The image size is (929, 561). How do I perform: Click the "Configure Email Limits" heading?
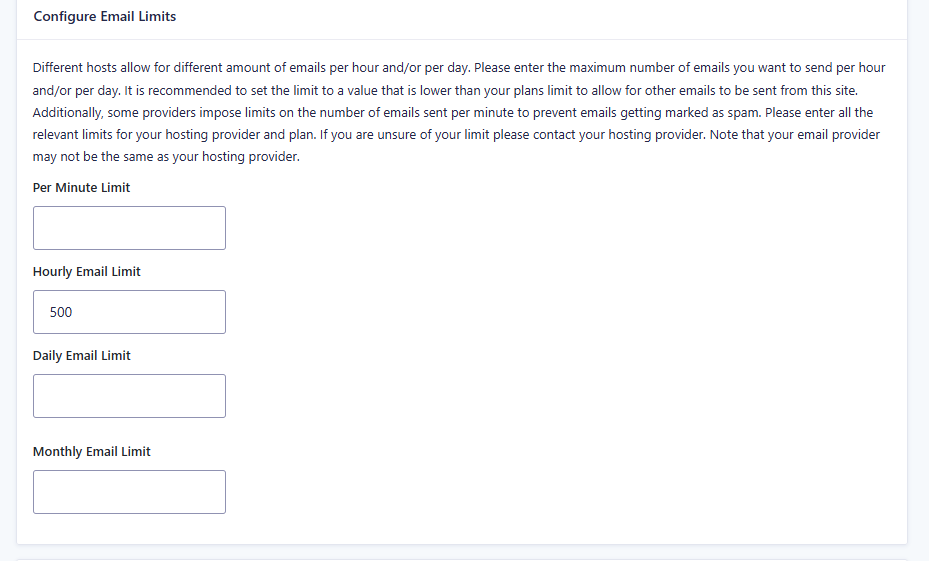point(104,17)
